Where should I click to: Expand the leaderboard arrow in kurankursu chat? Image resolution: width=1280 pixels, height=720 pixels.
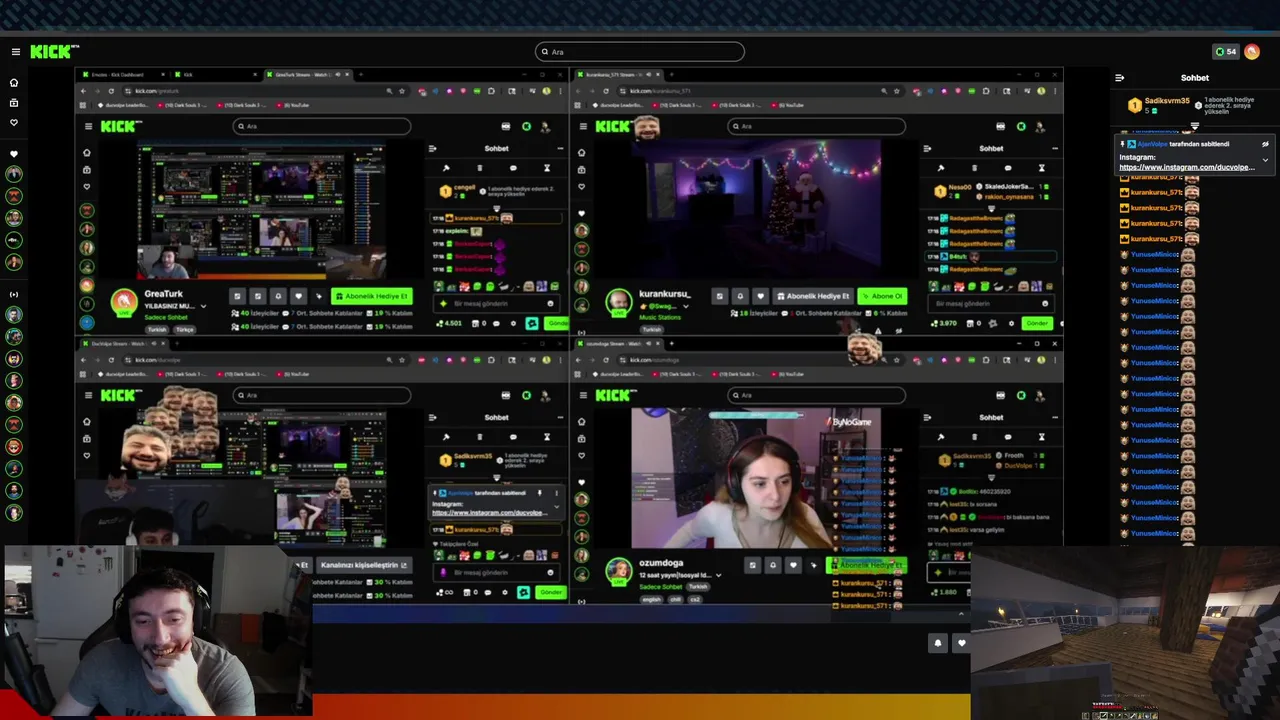click(991, 208)
